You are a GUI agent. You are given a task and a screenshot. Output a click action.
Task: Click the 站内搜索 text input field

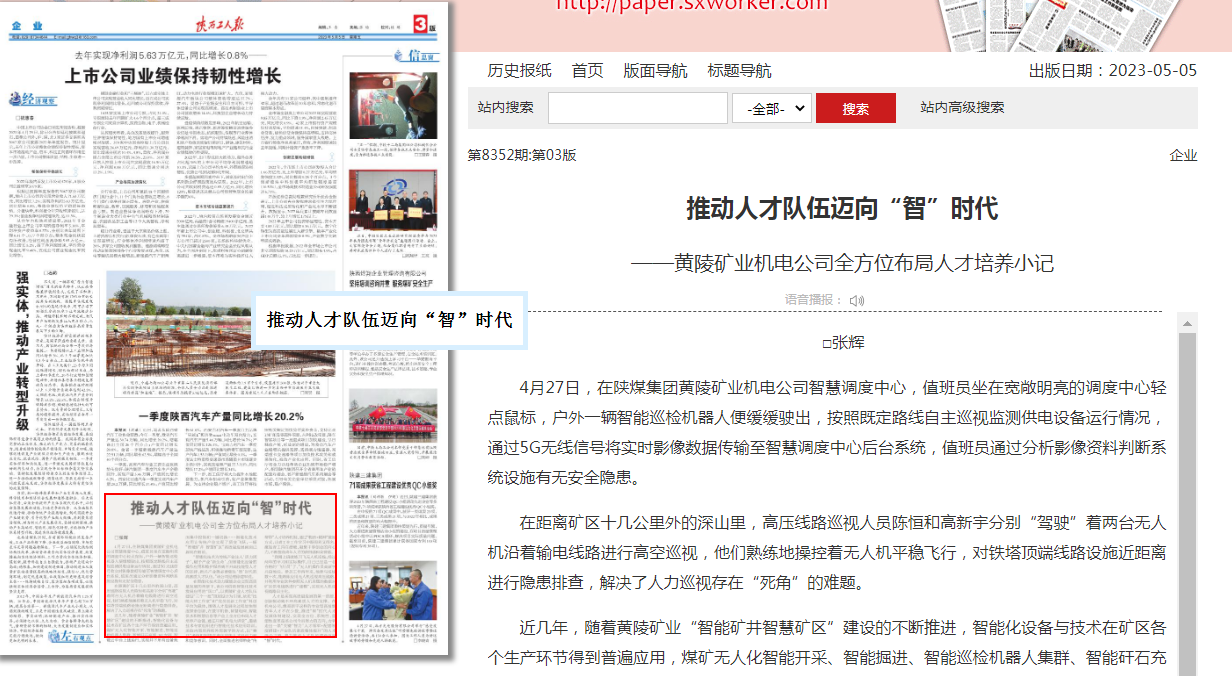[x=637, y=108]
